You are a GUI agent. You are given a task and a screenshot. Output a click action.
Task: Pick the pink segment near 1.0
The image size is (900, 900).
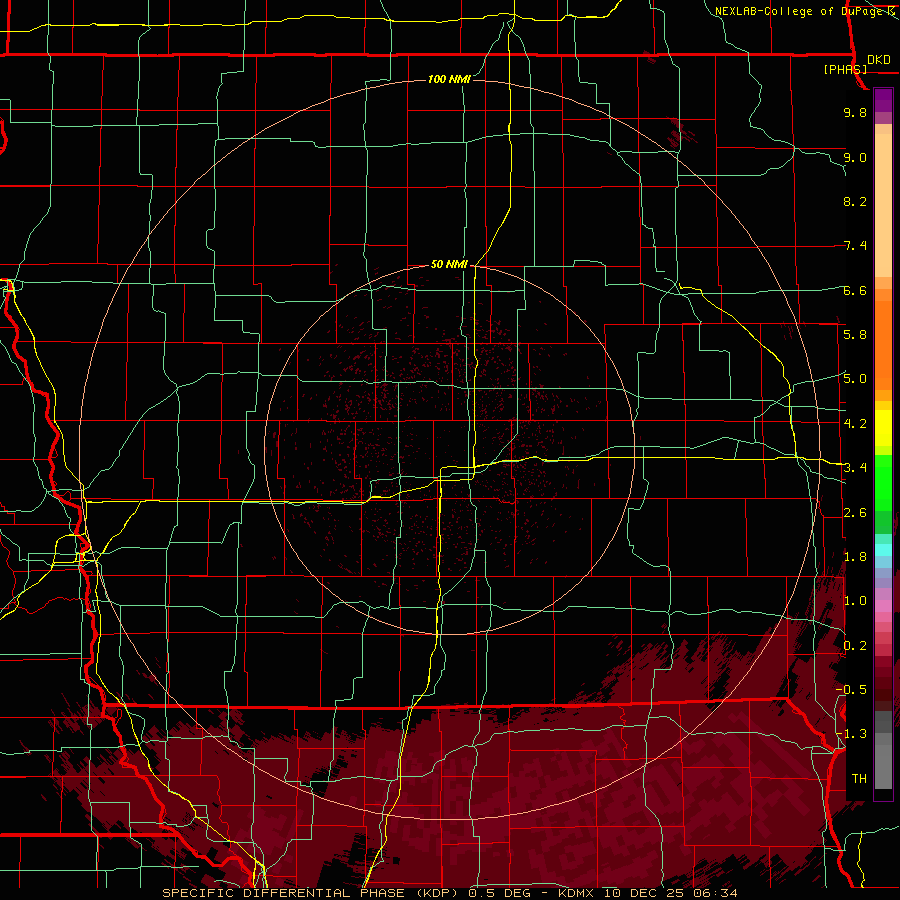(x=883, y=606)
